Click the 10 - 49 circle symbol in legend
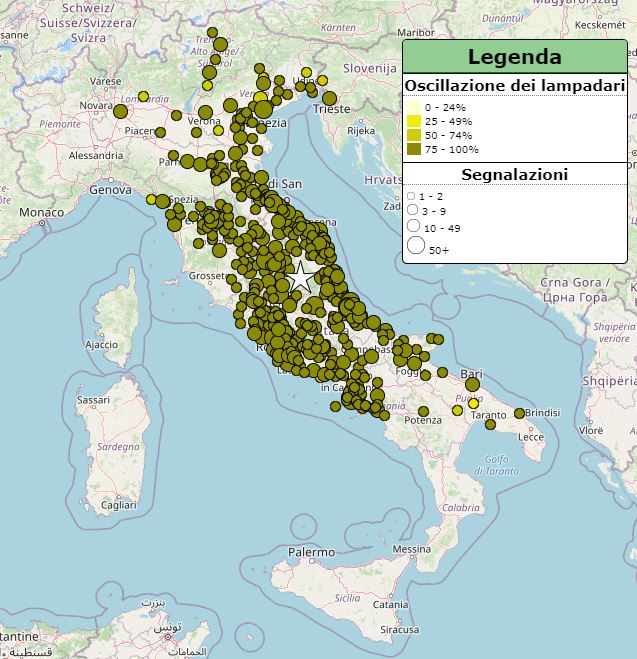This screenshot has width=637, height=659. pos(413,228)
